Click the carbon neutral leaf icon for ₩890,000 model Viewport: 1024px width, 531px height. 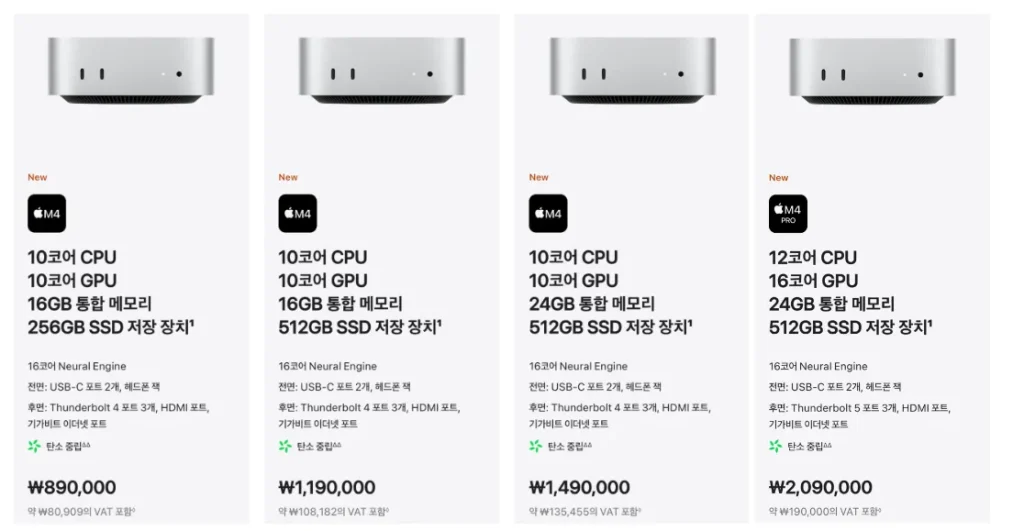pos(34,446)
